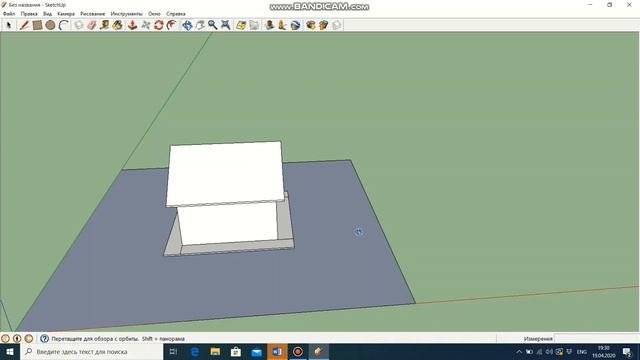Image resolution: width=640 pixels, height=360 pixels.
Task: Click the Add New Building icon
Action: [269, 25]
